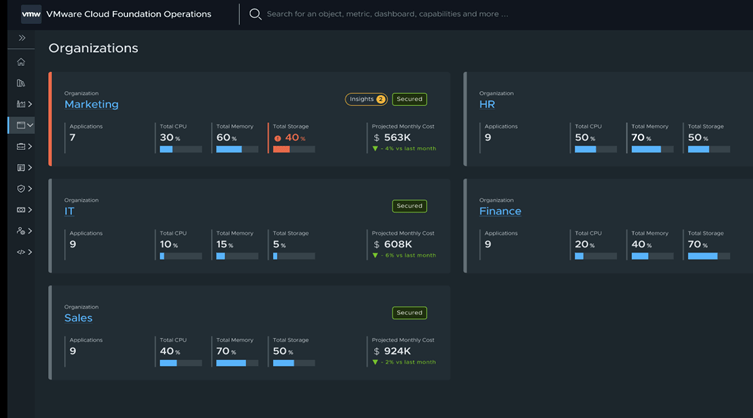Expand the chevron next to the shield icon

point(31,189)
